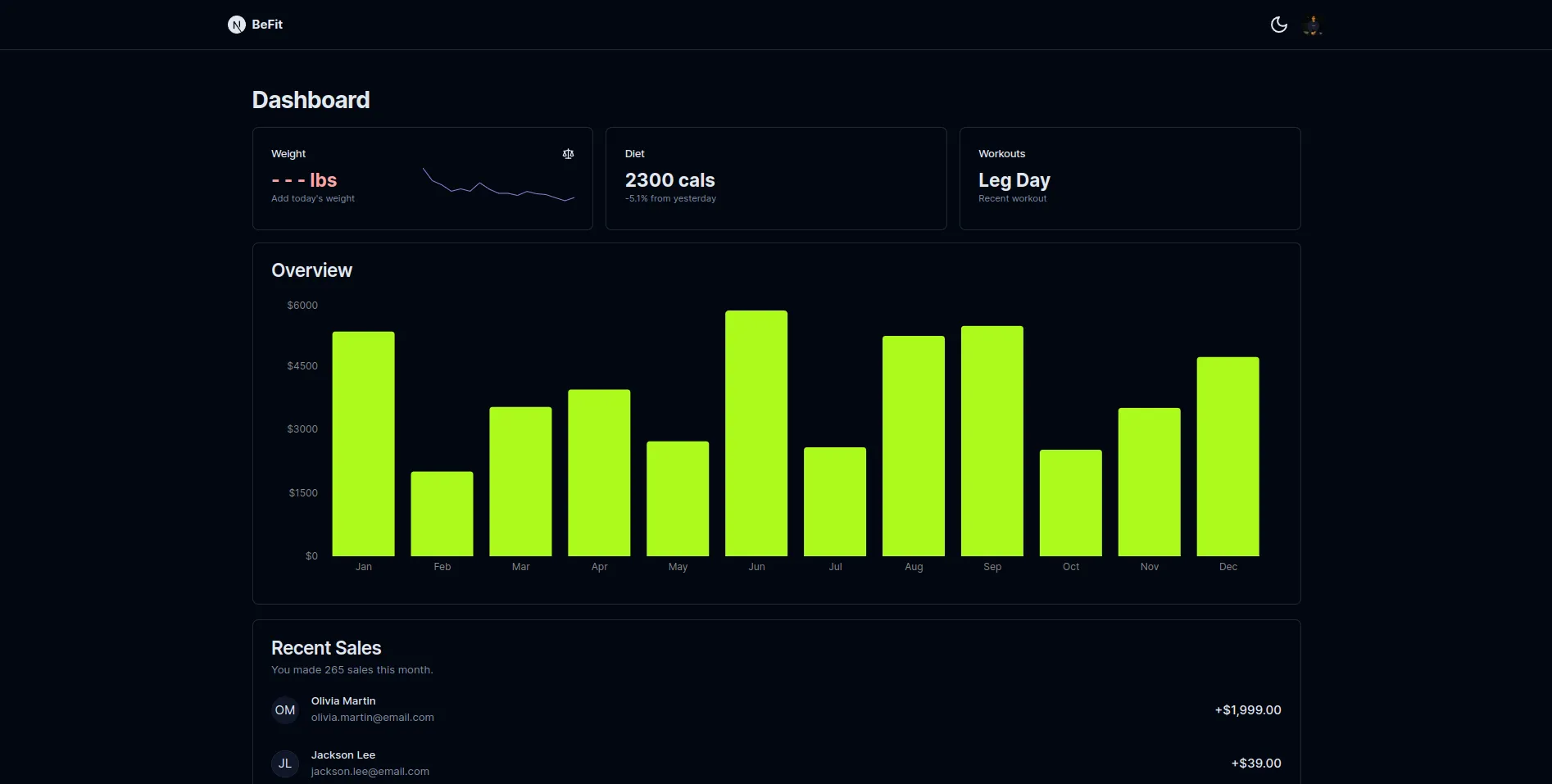Image resolution: width=1552 pixels, height=784 pixels.
Task: Open the Workouts Leg Day card
Action: [1129, 179]
